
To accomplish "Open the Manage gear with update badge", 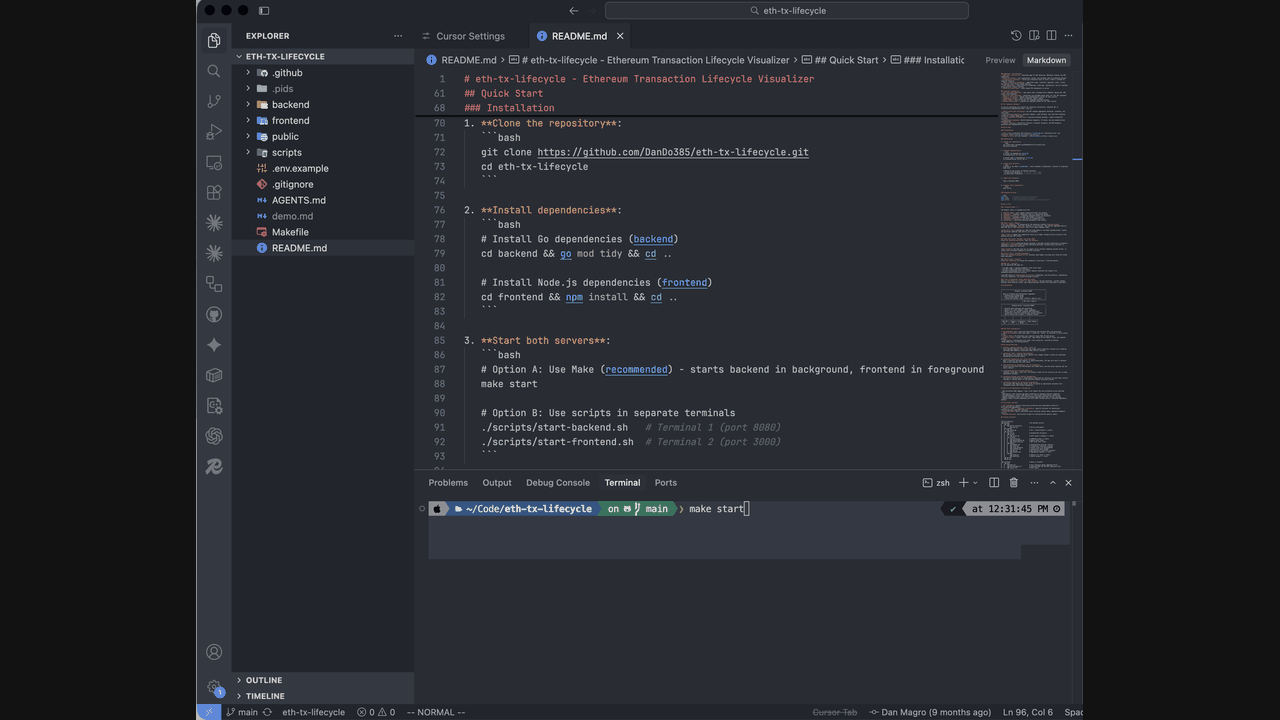I will 214,687.
